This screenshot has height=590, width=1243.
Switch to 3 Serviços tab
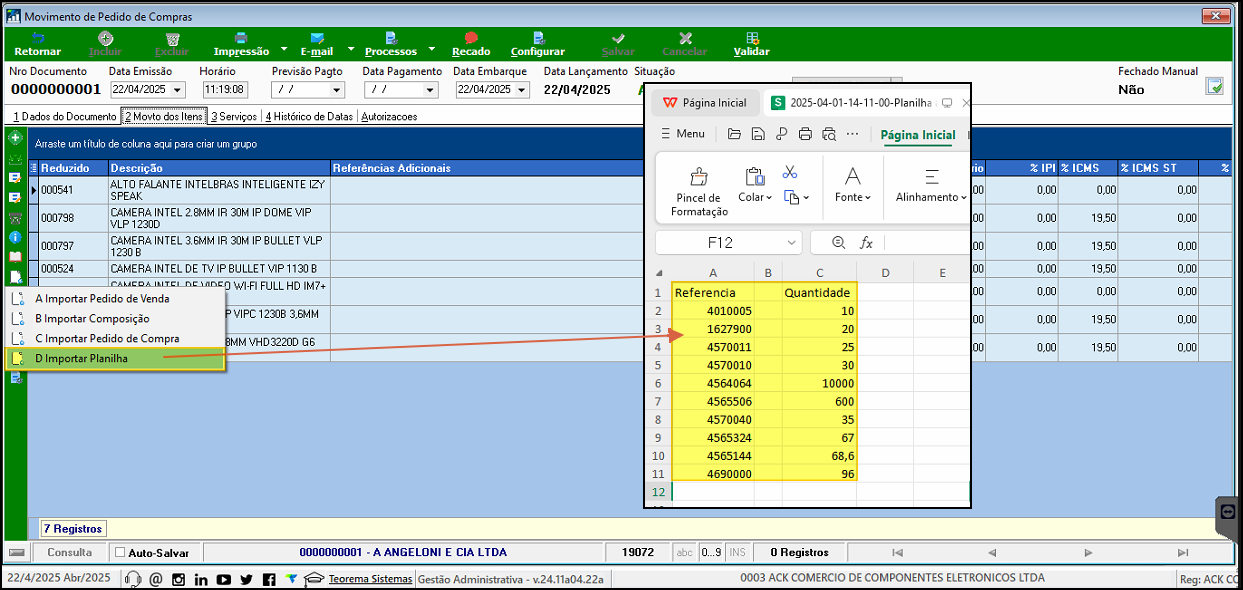[234, 116]
